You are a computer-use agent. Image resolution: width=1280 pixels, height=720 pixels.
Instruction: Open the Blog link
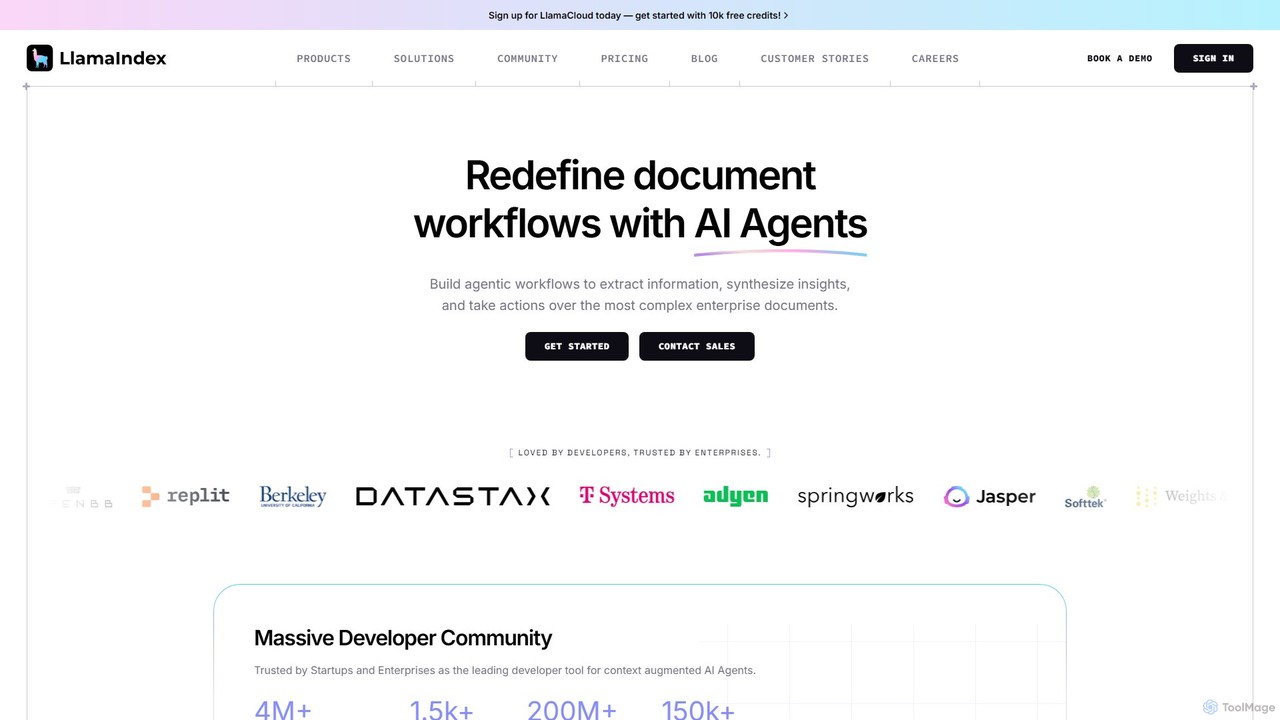pyautogui.click(x=704, y=59)
